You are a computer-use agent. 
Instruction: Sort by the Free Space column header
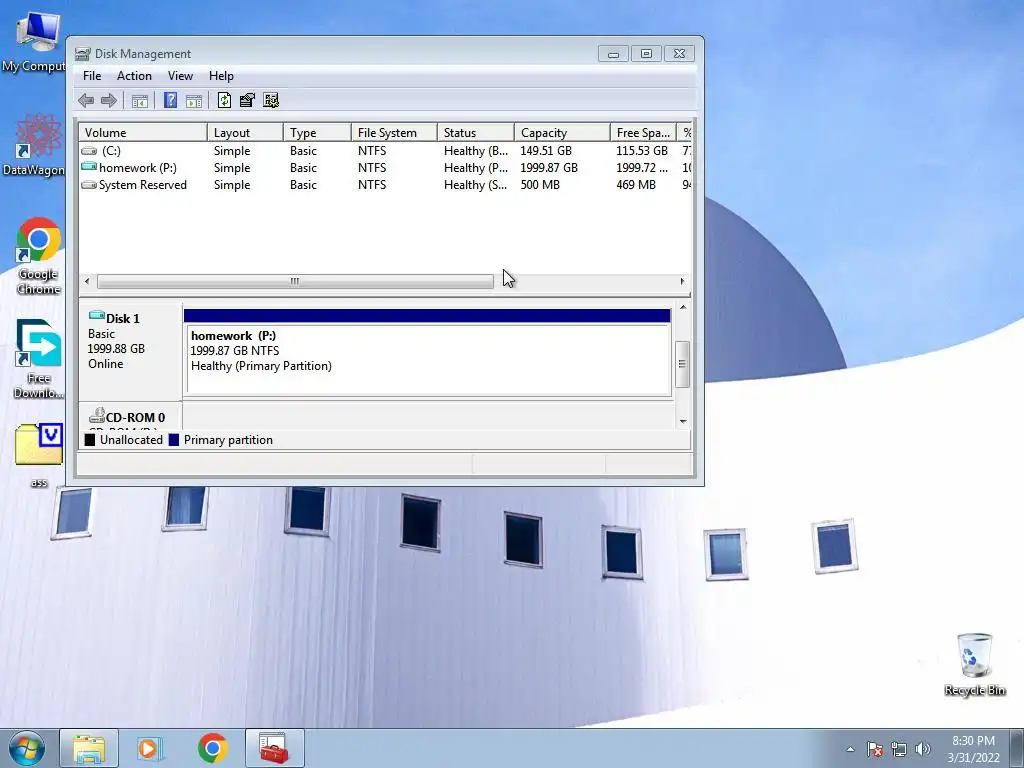(643, 133)
